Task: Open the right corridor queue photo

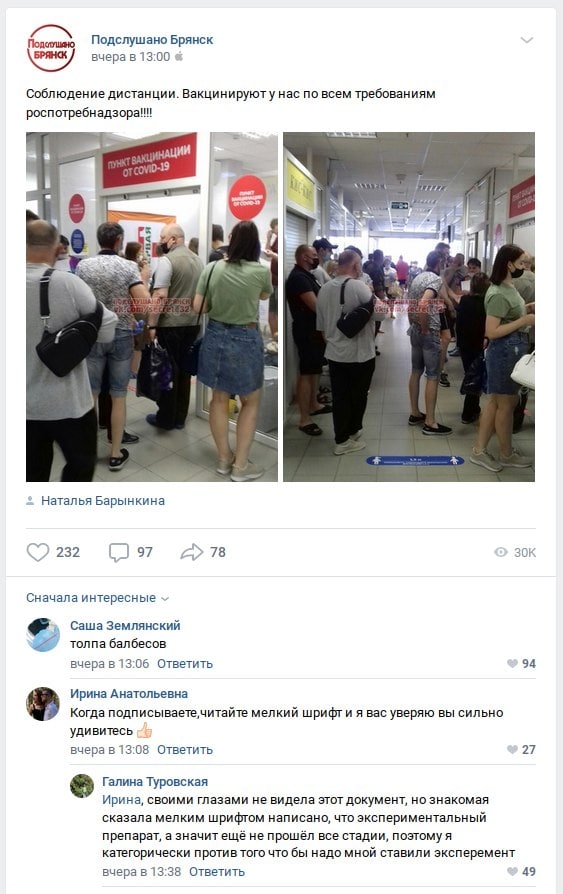Action: 409,307
